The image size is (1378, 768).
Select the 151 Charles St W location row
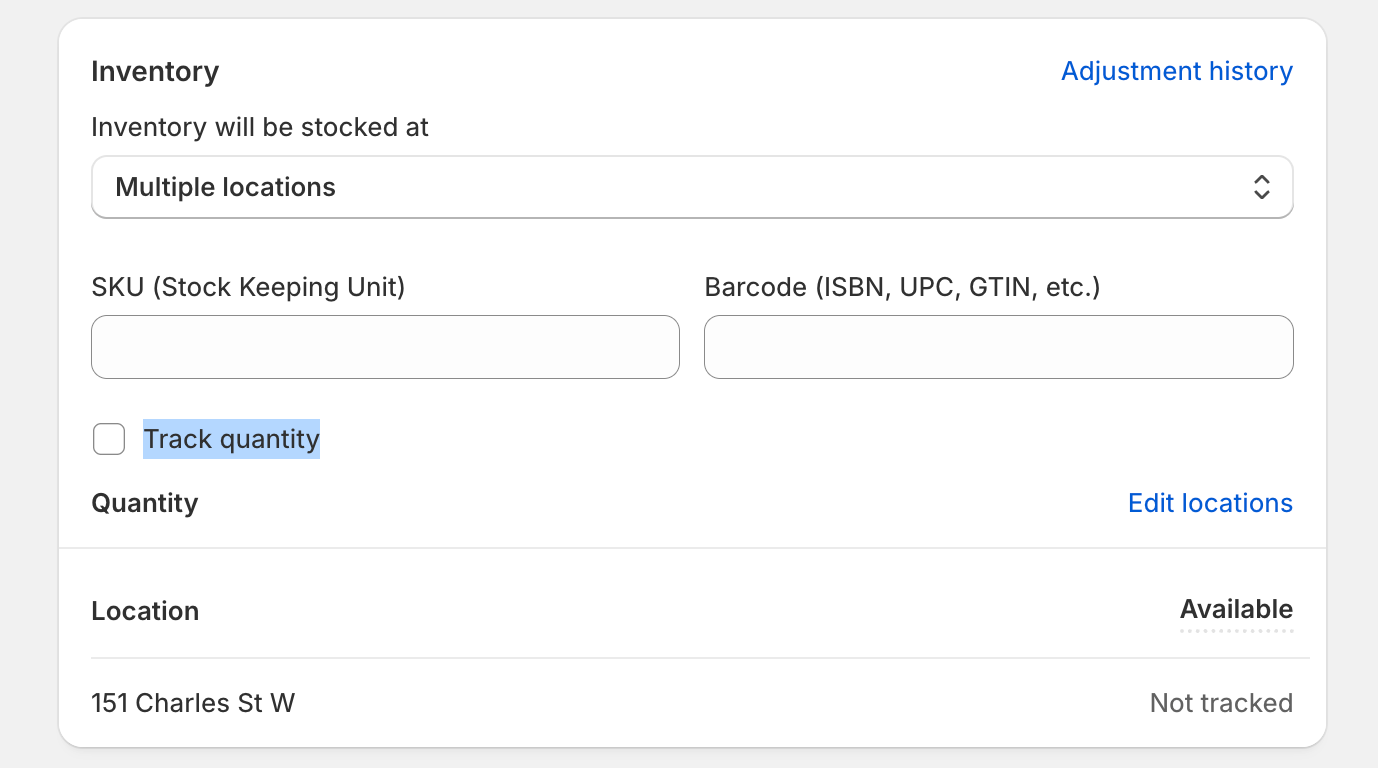tap(193, 703)
